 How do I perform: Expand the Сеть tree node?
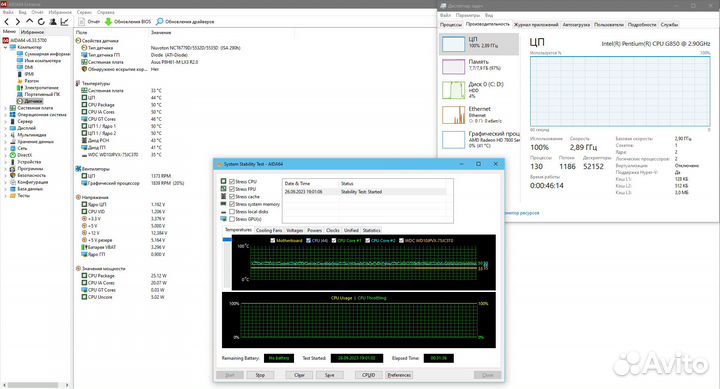pos(6,148)
